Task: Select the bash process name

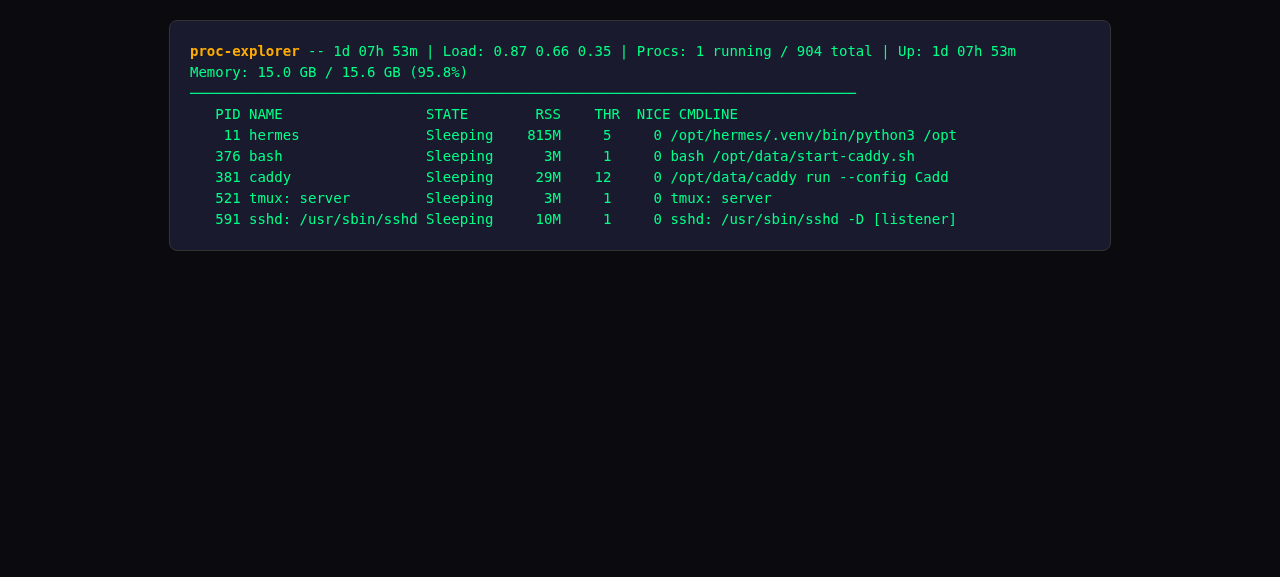Action: tap(266, 156)
